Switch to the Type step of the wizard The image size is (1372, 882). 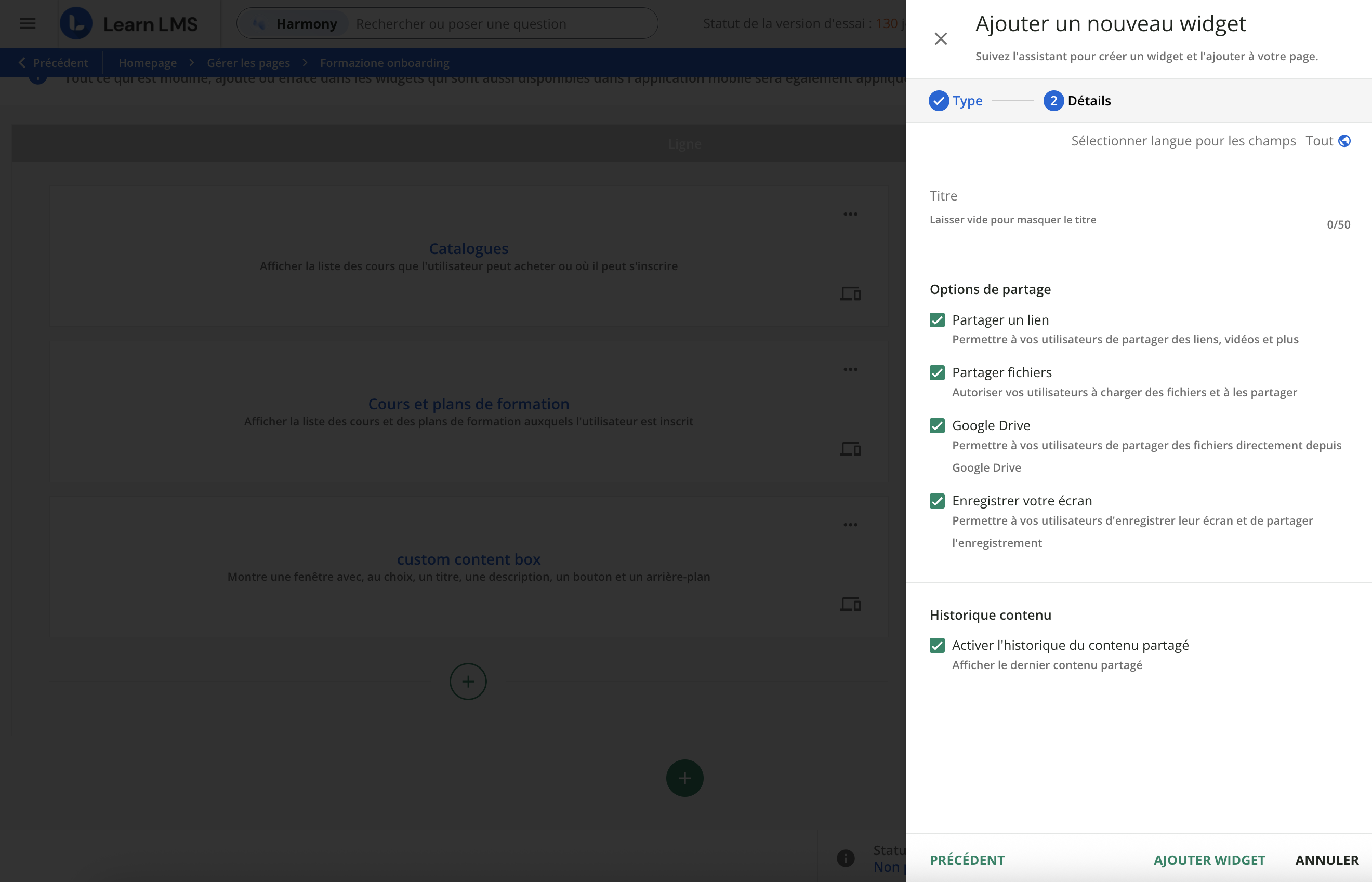(956, 100)
